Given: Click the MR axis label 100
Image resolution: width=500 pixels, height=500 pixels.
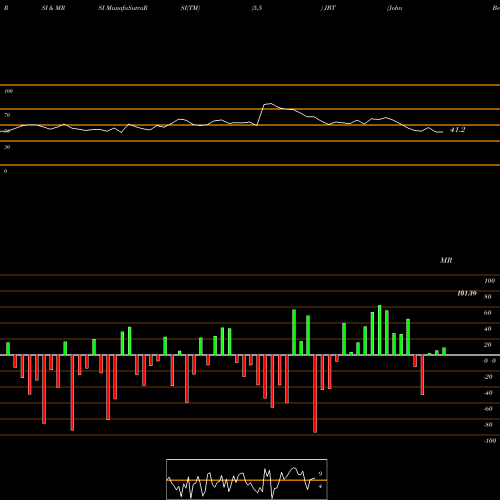Looking at the screenshot, I should pyautogui.click(x=489, y=281).
